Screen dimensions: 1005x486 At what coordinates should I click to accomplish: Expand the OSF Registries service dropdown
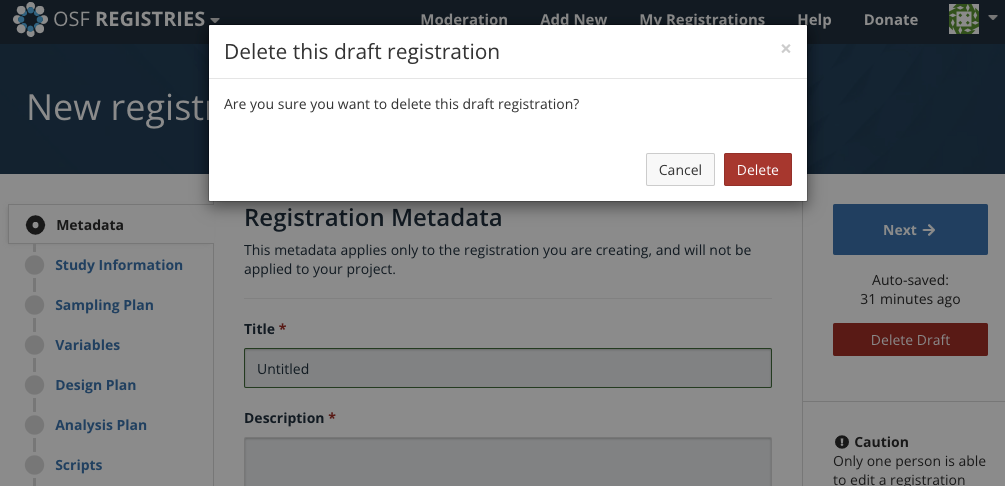[x=214, y=20]
